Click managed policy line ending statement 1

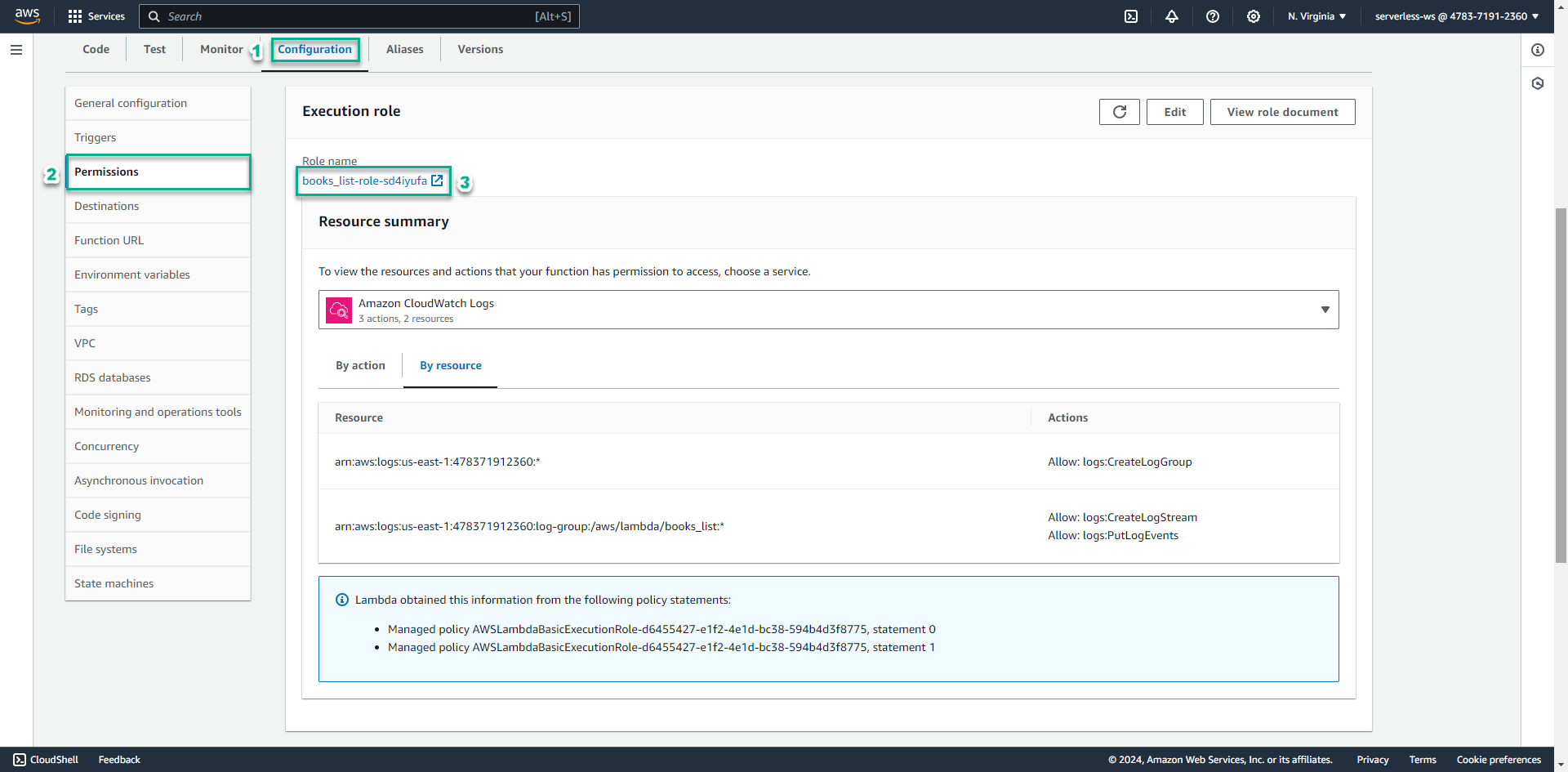(x=661, y=647)
